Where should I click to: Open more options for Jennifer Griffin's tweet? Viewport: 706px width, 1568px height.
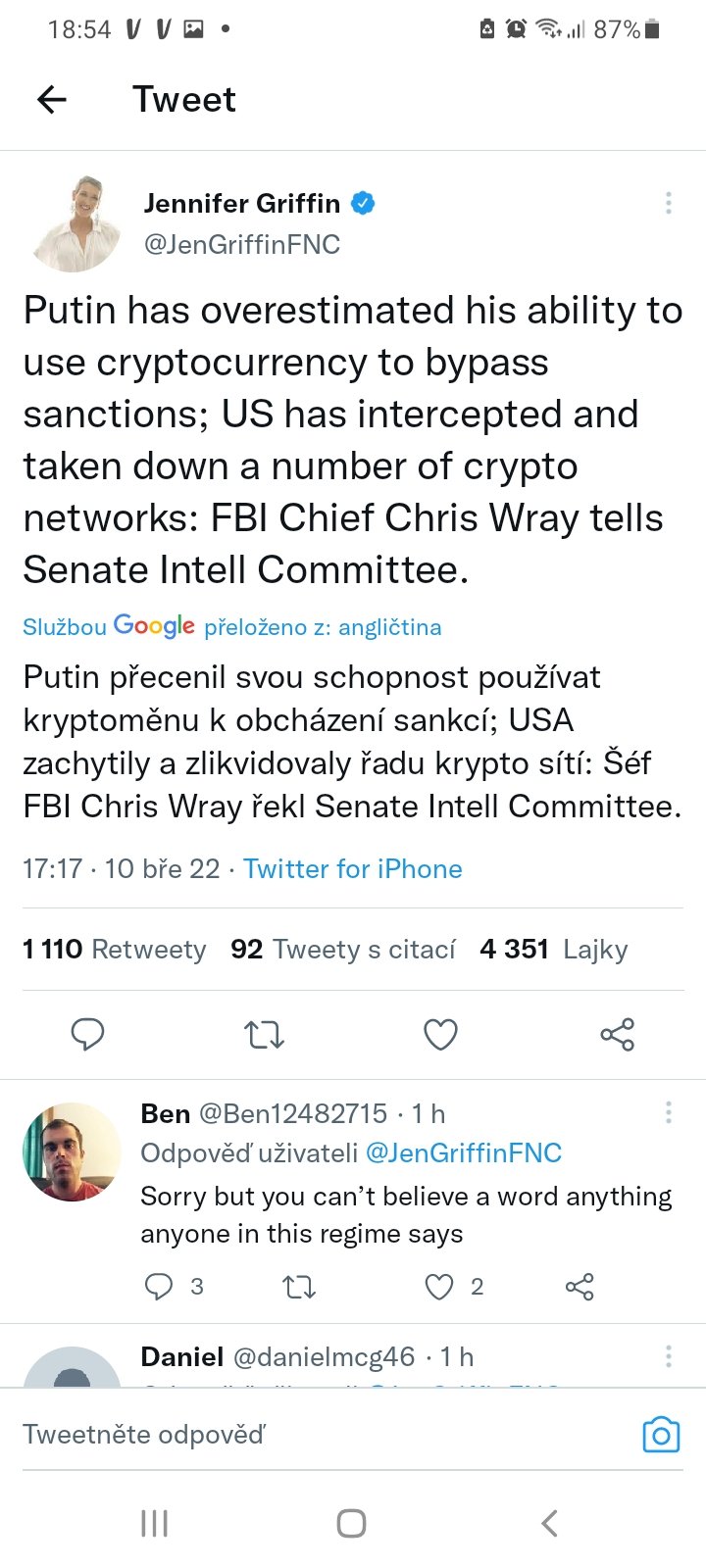click(669, 203)
